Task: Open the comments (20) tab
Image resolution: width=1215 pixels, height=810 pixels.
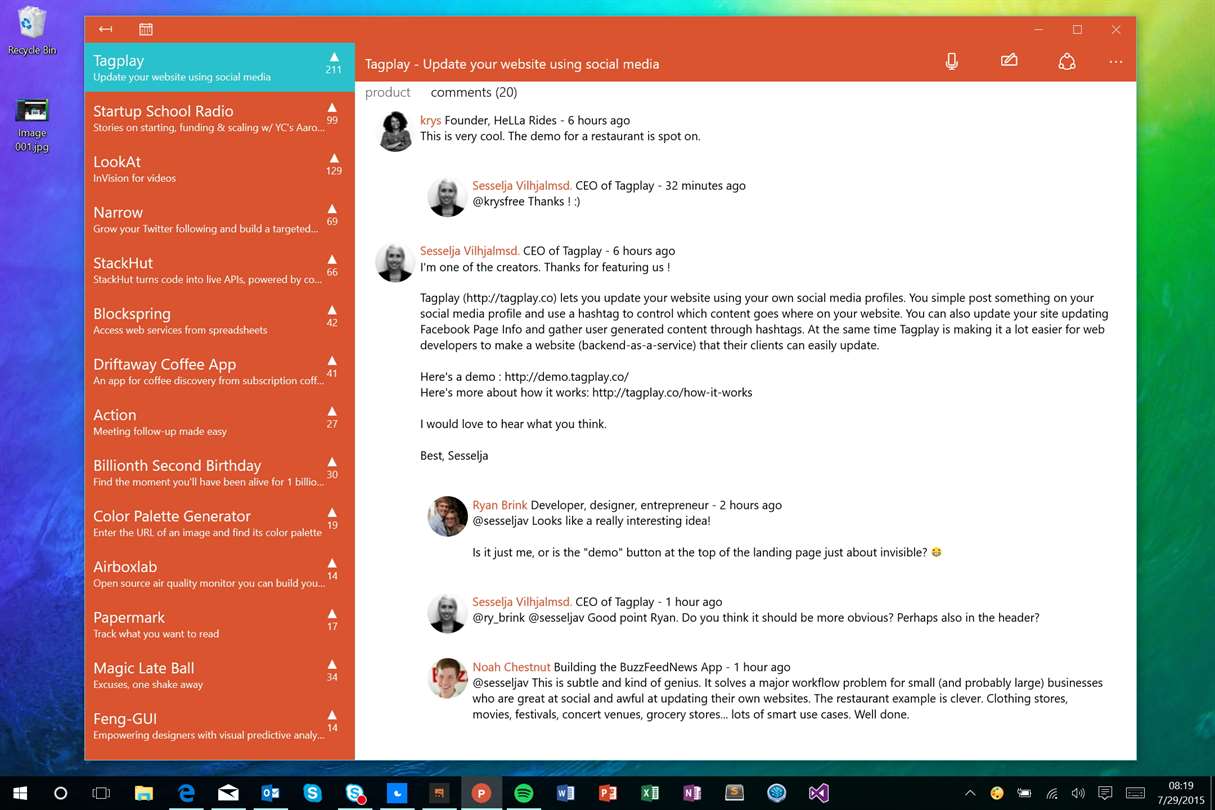Action: (x=474, y=92)
